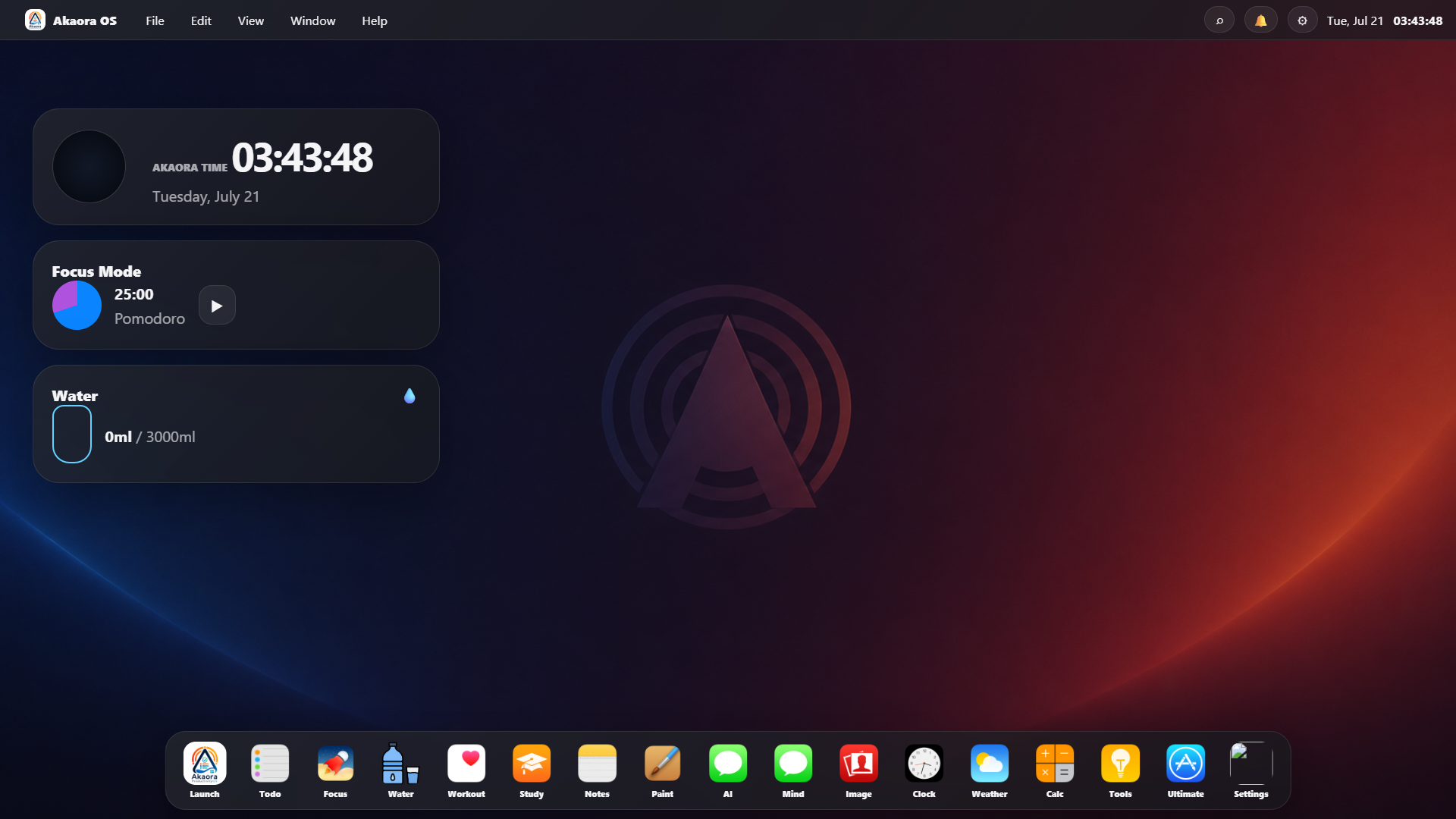Click the Pomodoro label in Focus widget
This screenshot has height=819, width=1456.
click(149, 318)
